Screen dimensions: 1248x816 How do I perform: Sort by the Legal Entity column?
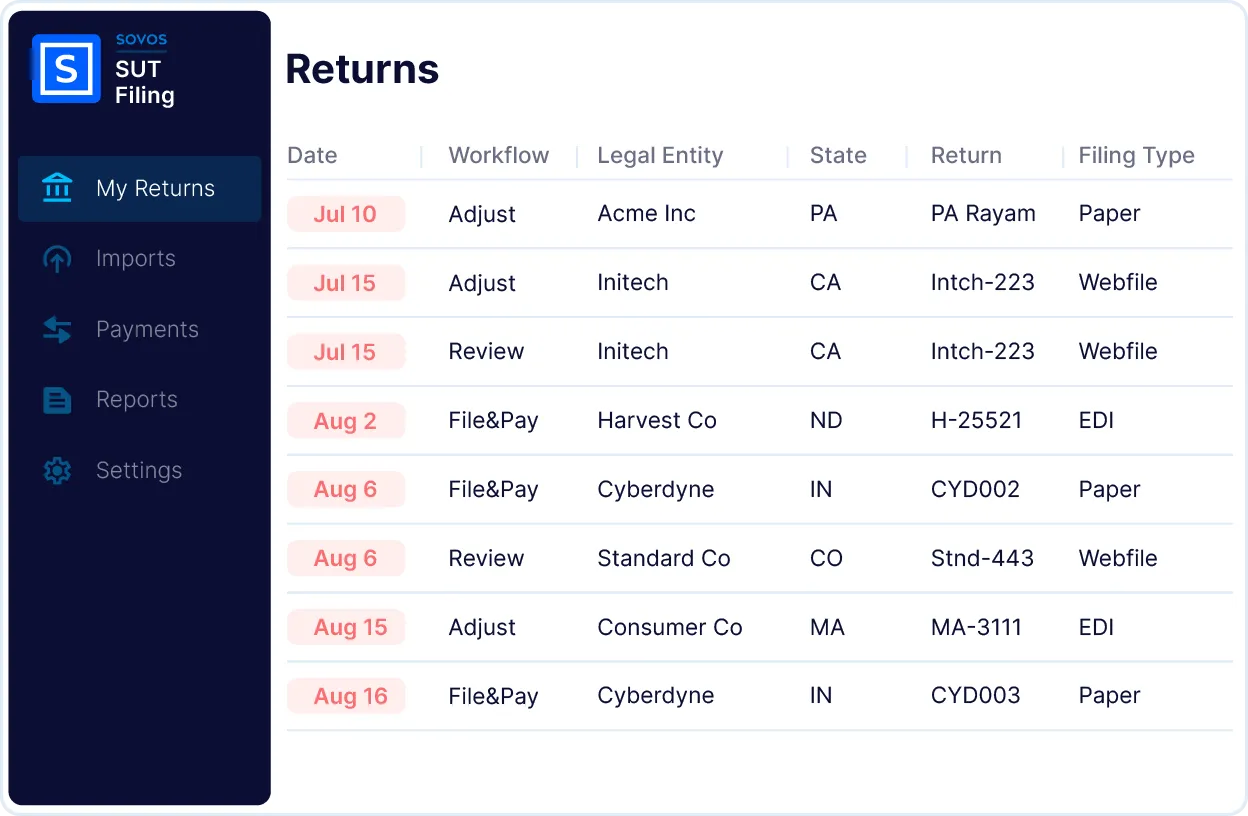click(x=659, y=156)
